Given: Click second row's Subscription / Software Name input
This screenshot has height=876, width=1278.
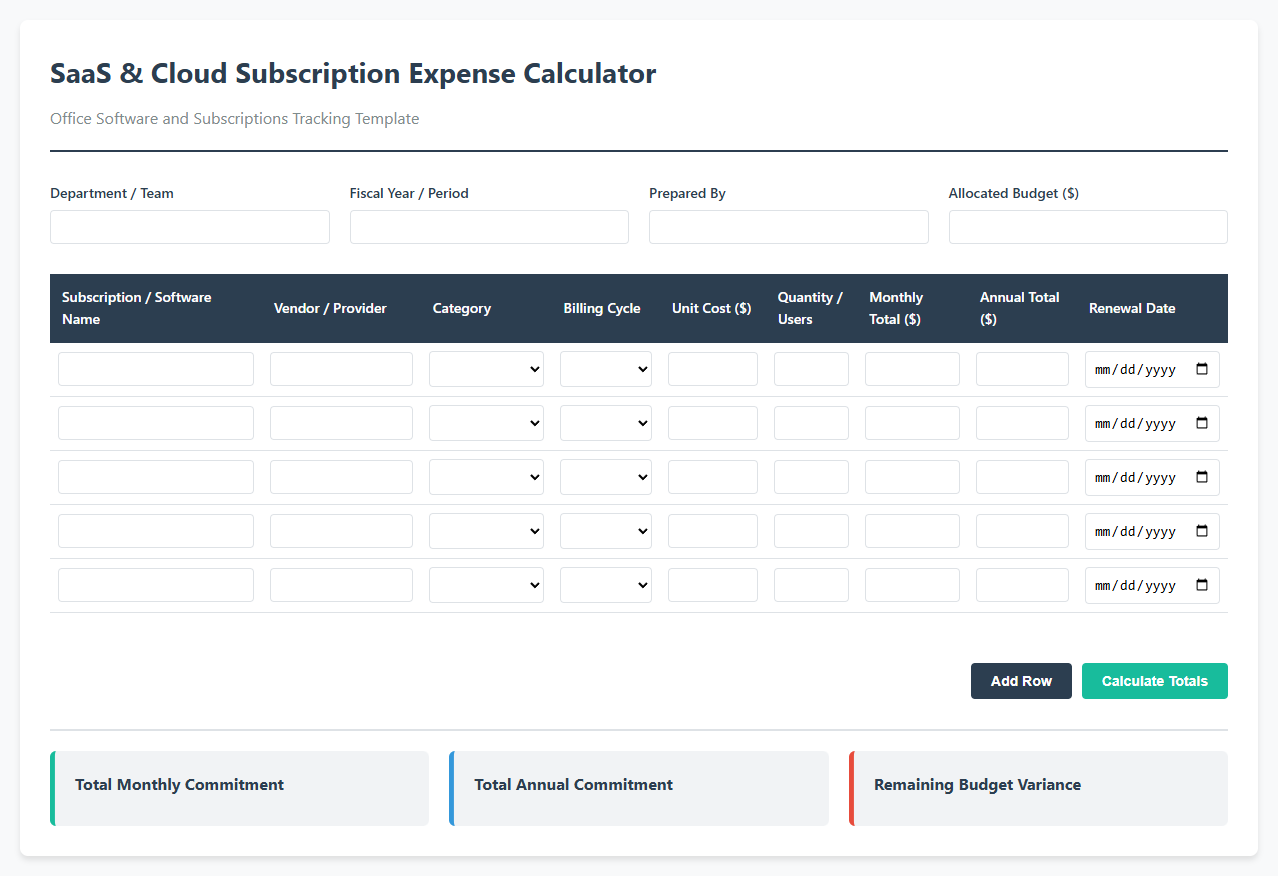Looking at the screenshot, I should 156,423.
